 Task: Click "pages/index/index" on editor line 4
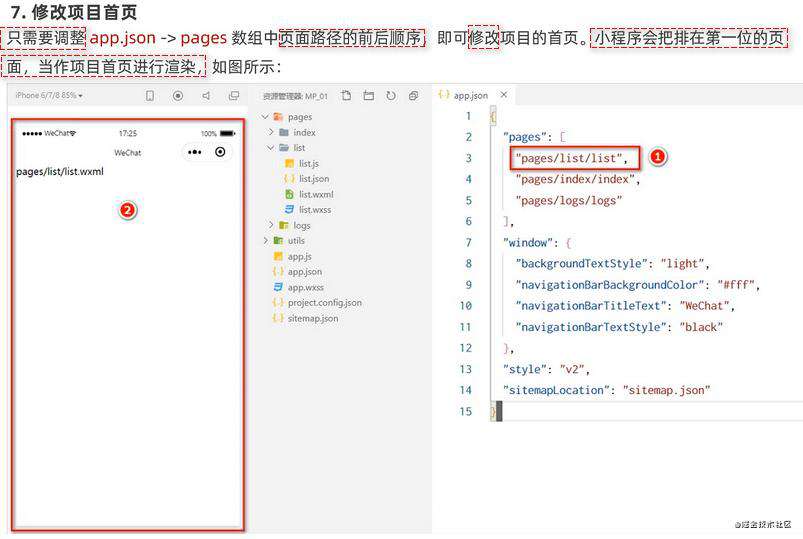(x=575, y=179)
